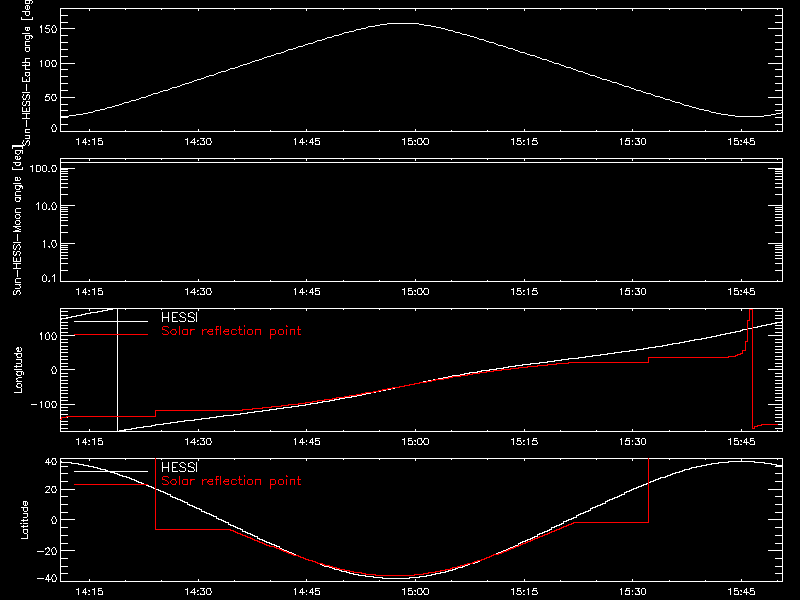Click the "0" tick on Longitude plot

[54, 370]
